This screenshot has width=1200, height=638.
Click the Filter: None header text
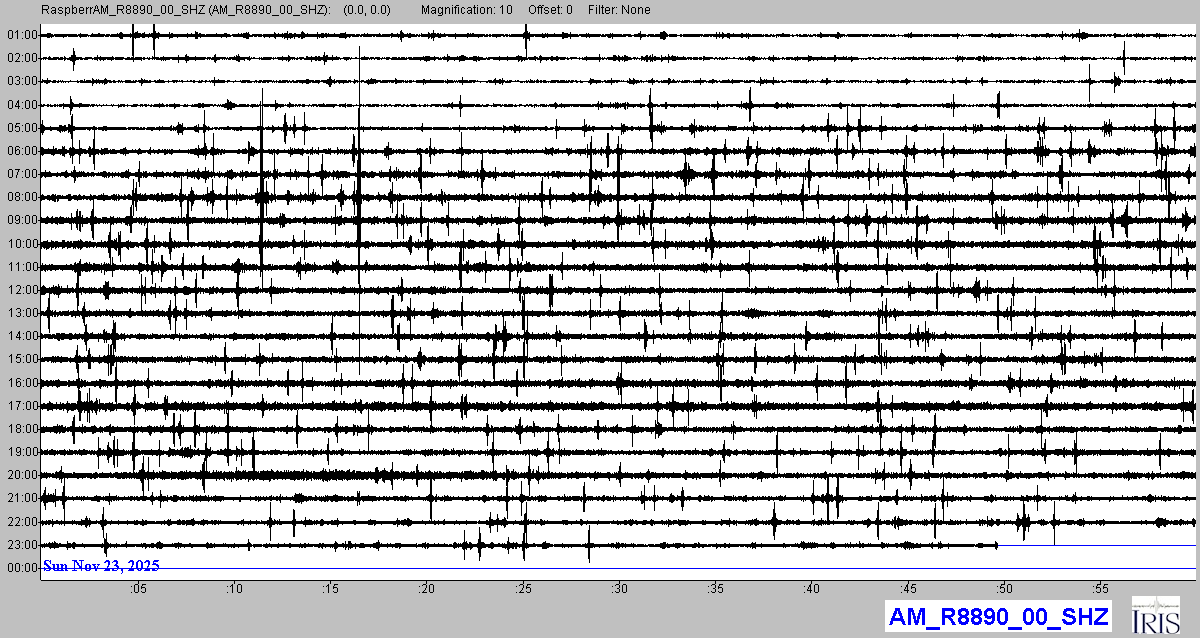point(619,10)
